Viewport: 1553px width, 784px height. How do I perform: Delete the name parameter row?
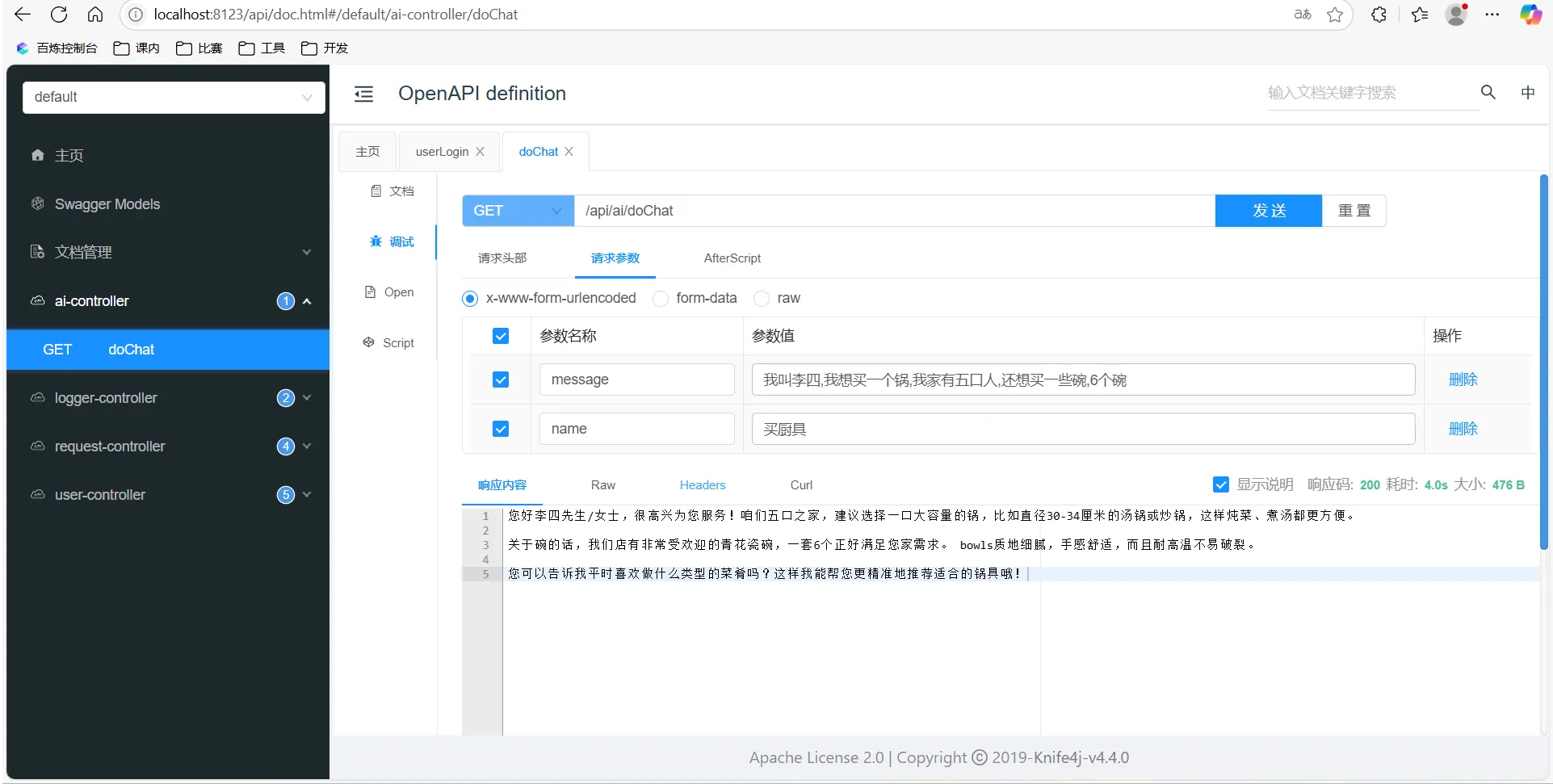click(1463, 429)
